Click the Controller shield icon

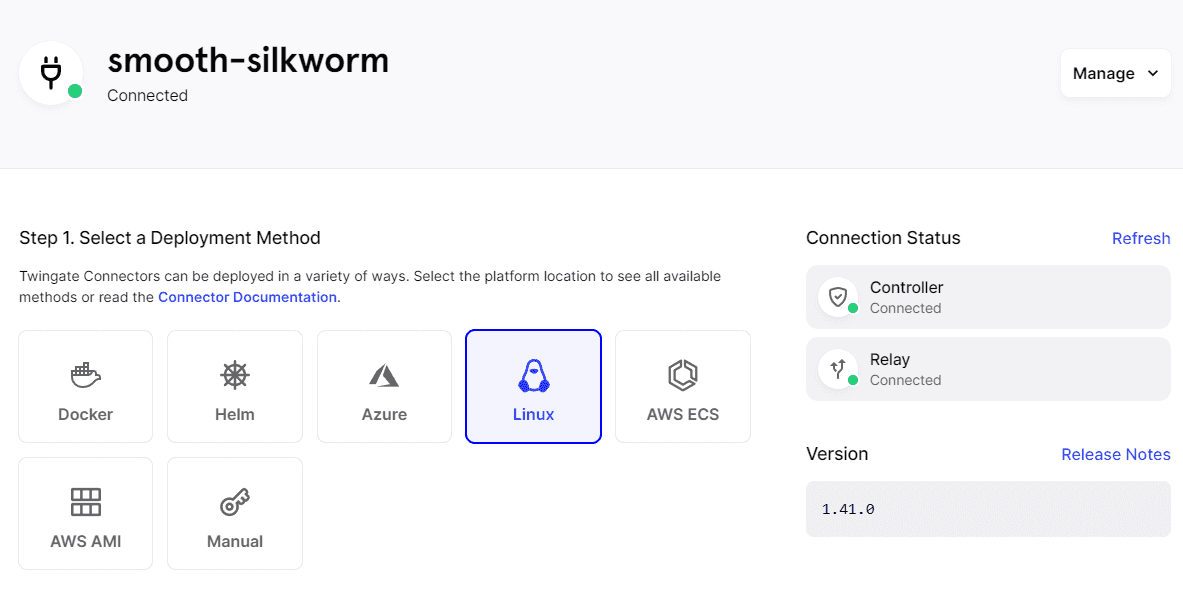(838, 297)
